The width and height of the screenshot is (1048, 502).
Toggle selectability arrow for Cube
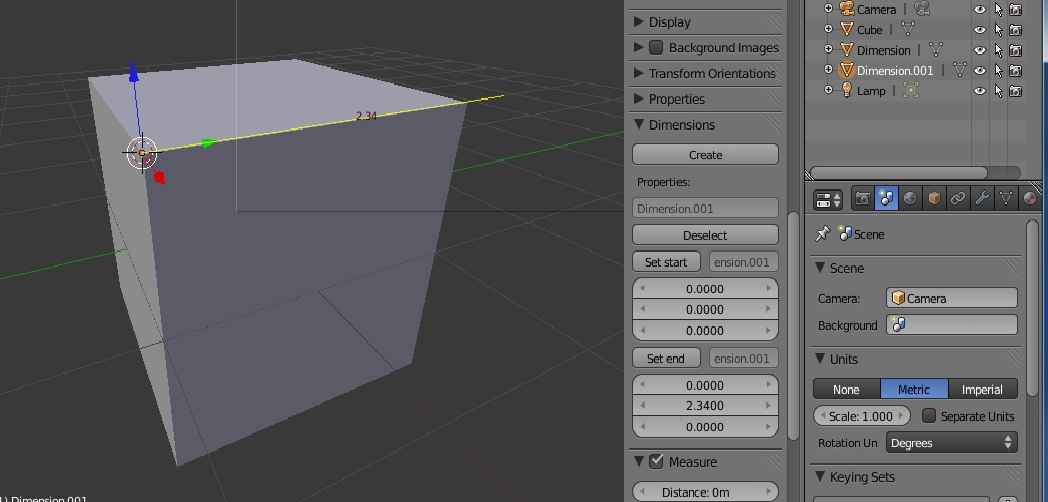point(998,30)
